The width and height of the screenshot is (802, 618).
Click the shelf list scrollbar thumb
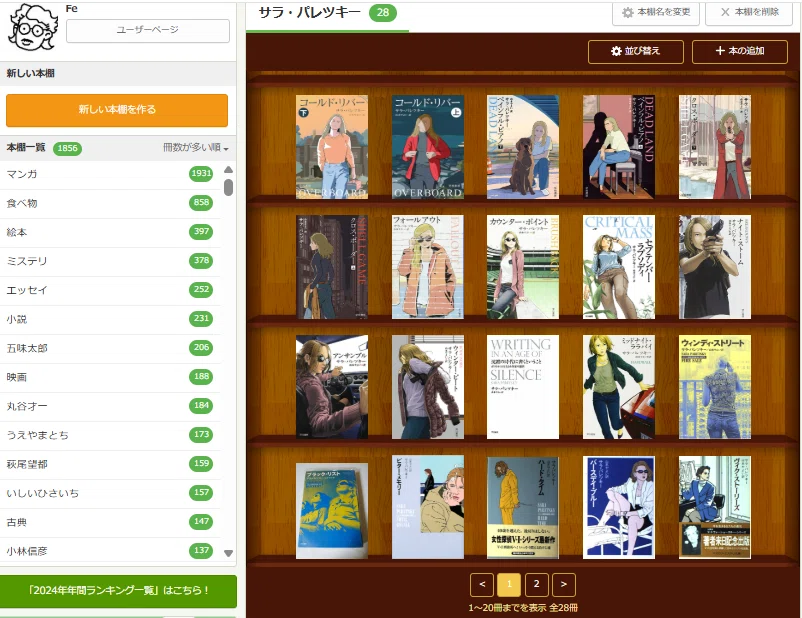pos(229,187)
